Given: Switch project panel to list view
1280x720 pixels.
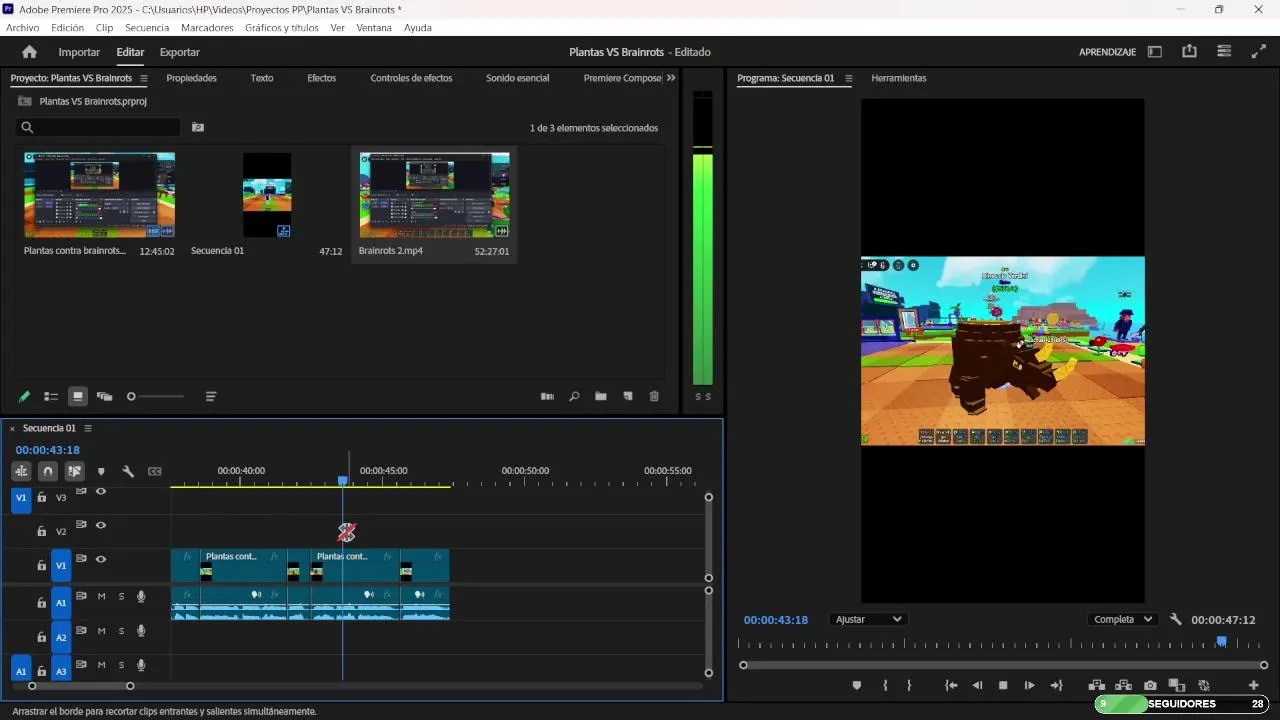Looking at the screenshot, I should [x=51, y=397].
